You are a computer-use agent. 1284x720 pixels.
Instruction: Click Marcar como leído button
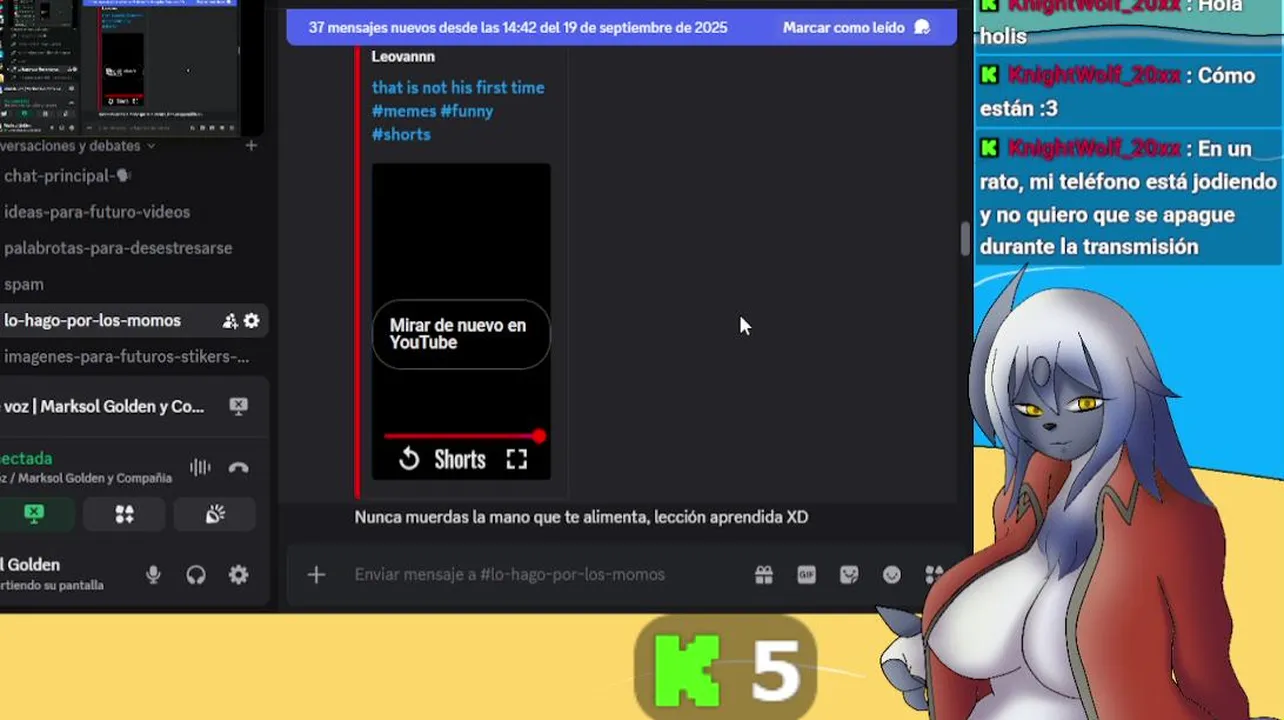856,28
